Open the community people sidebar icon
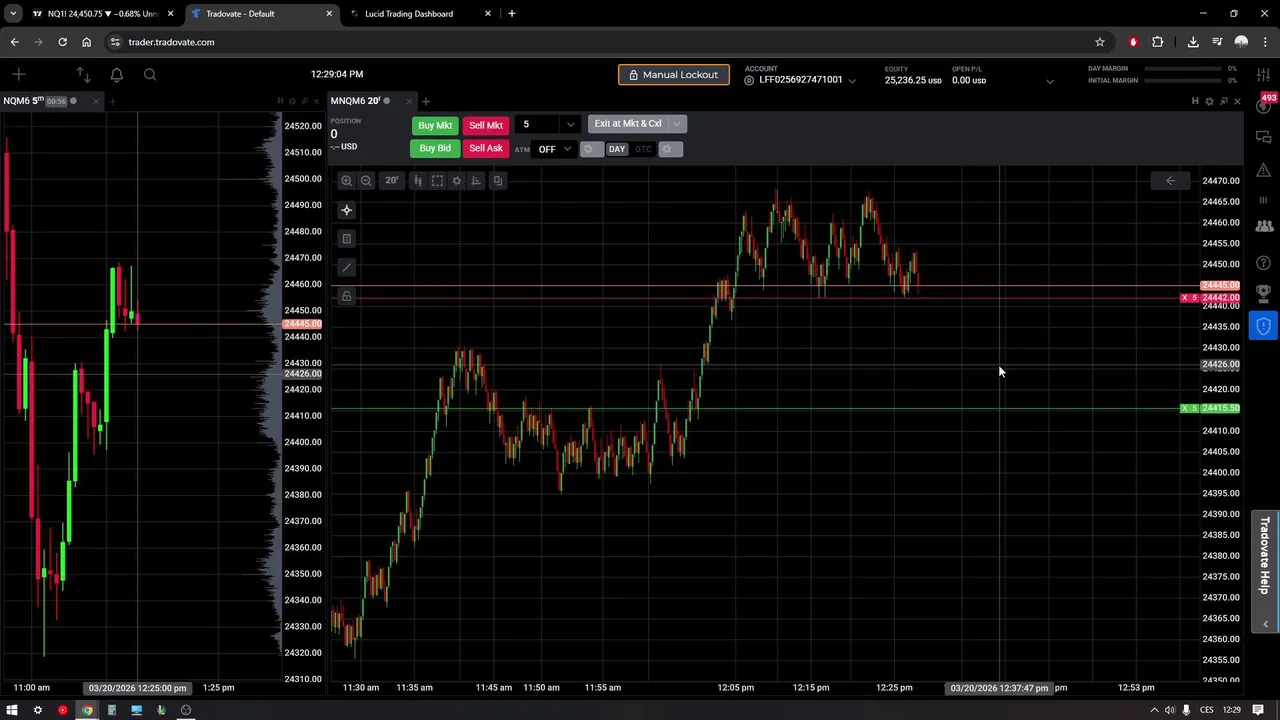The image size is (1280, 720). 1264,227
